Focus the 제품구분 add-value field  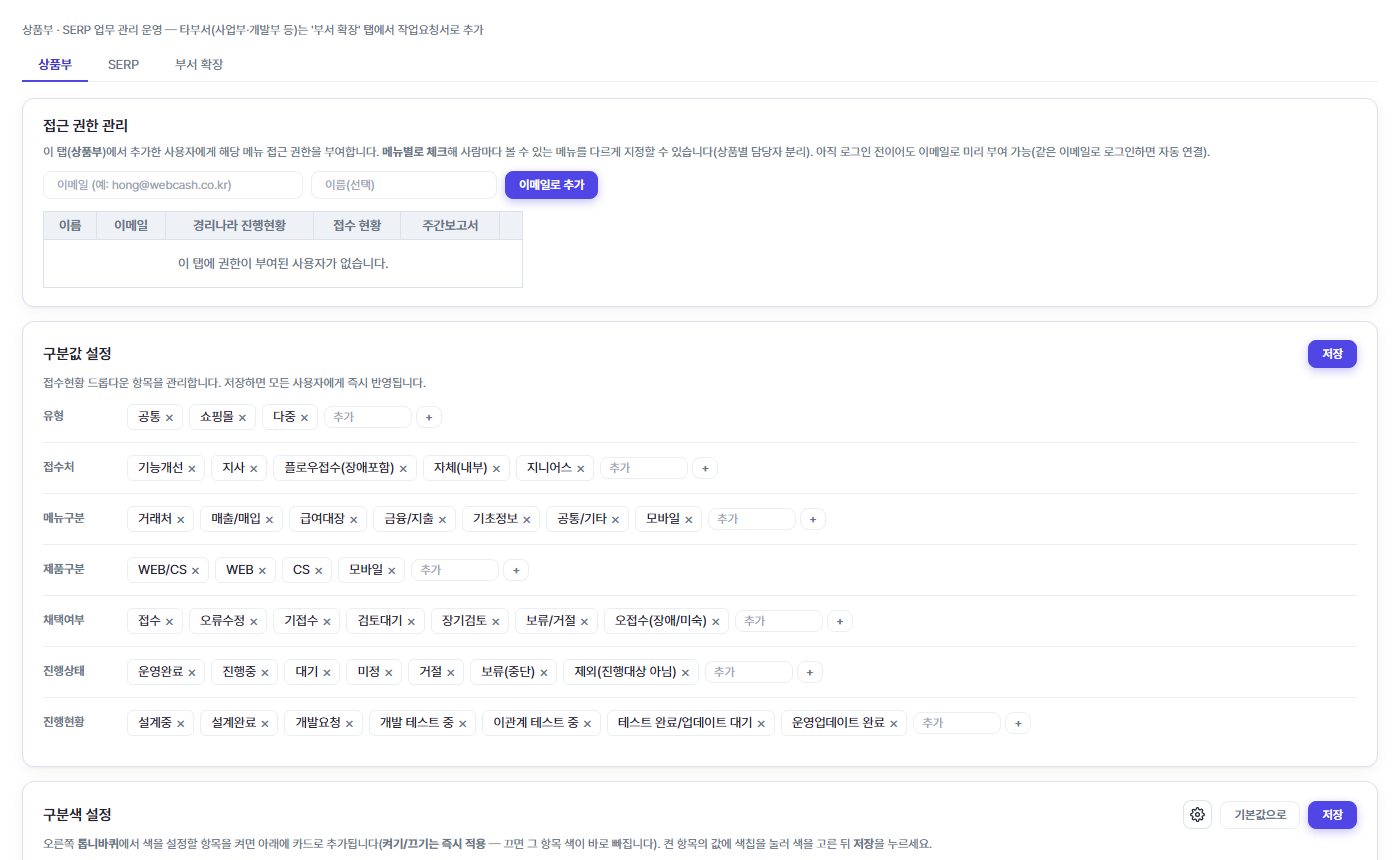(455, 570)
